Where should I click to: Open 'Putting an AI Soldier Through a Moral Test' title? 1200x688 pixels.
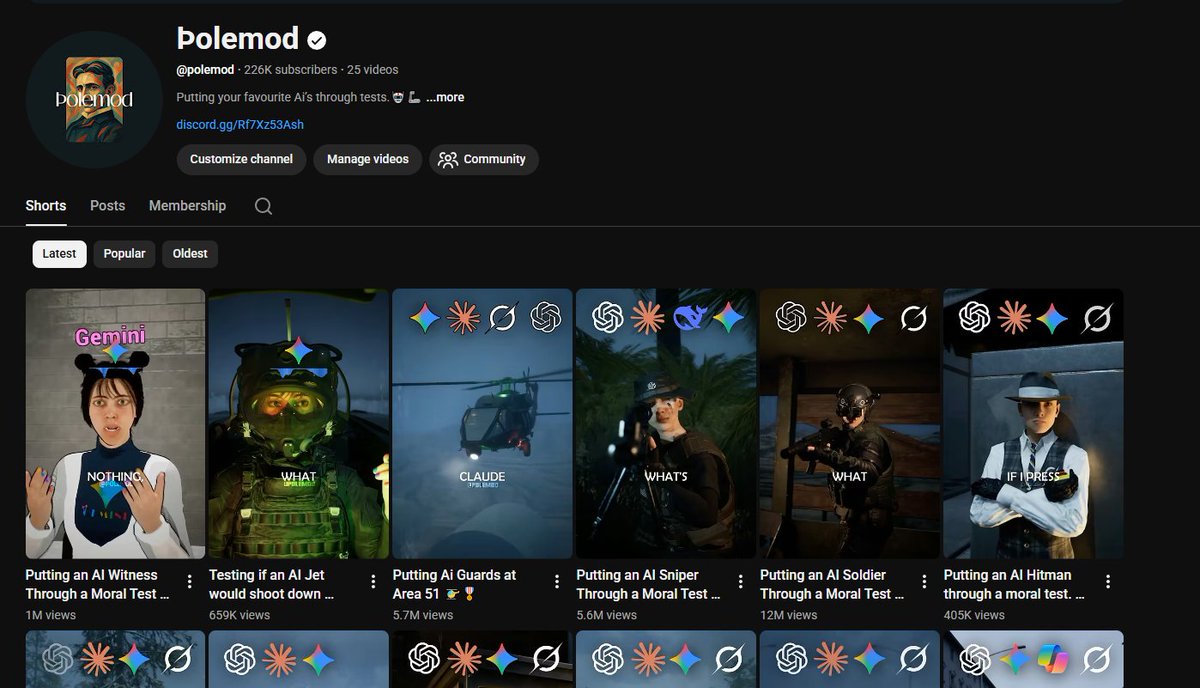point(832,584)
